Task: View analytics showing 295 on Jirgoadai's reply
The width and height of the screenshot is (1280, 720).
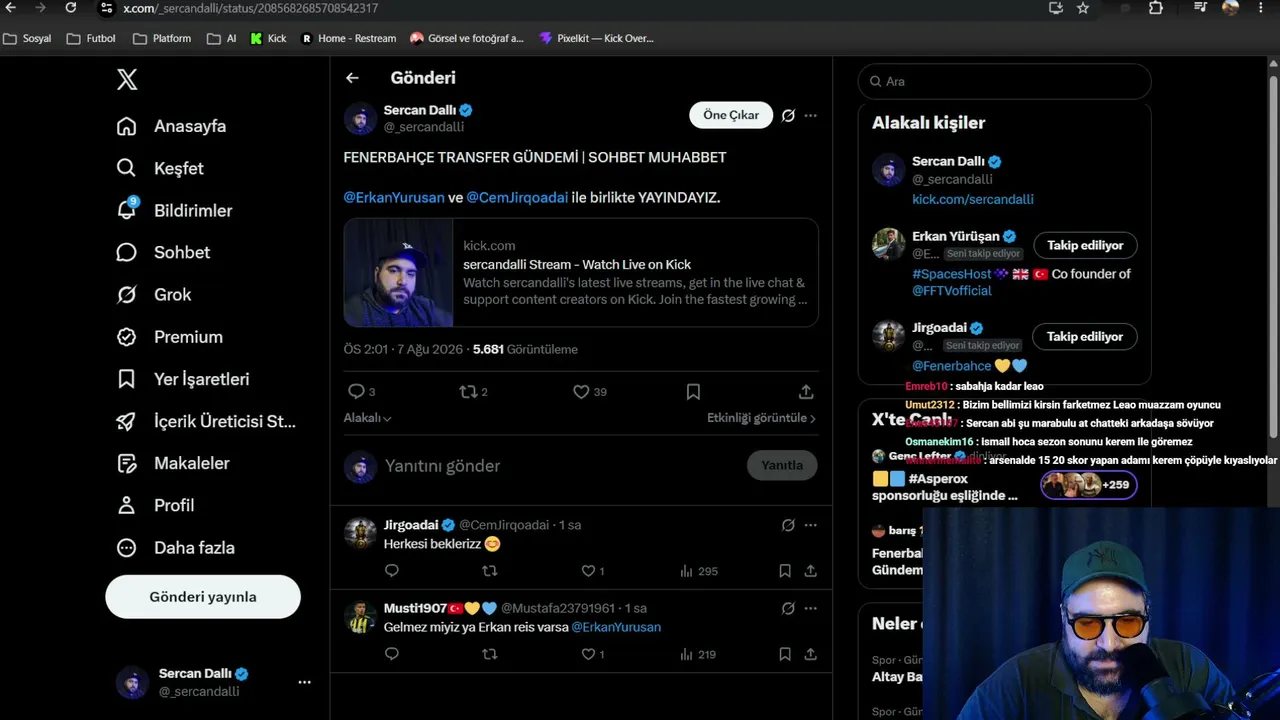Action: click(x=699, y=571)
